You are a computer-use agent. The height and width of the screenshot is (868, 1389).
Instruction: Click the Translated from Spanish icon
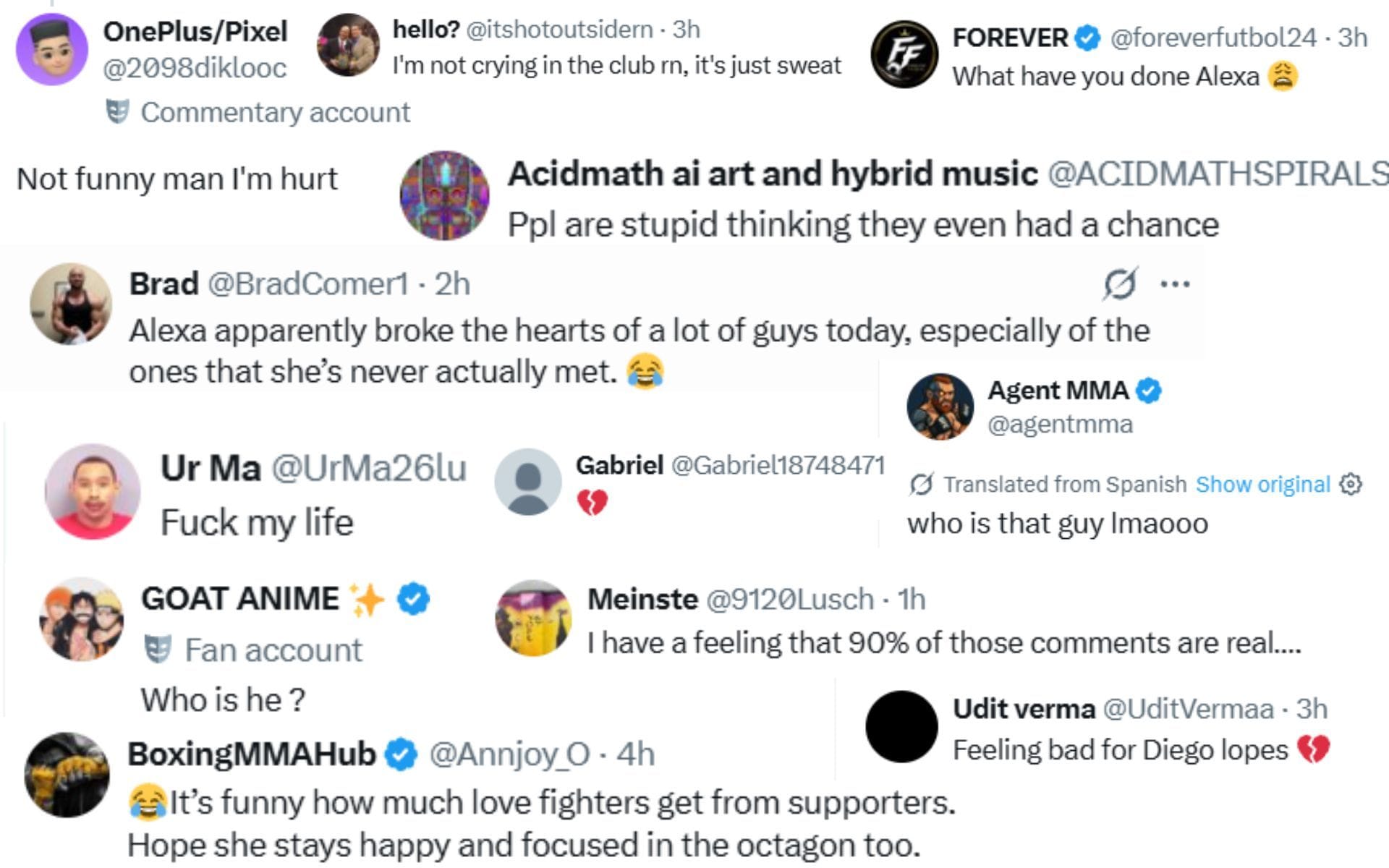tap(920, 484)
